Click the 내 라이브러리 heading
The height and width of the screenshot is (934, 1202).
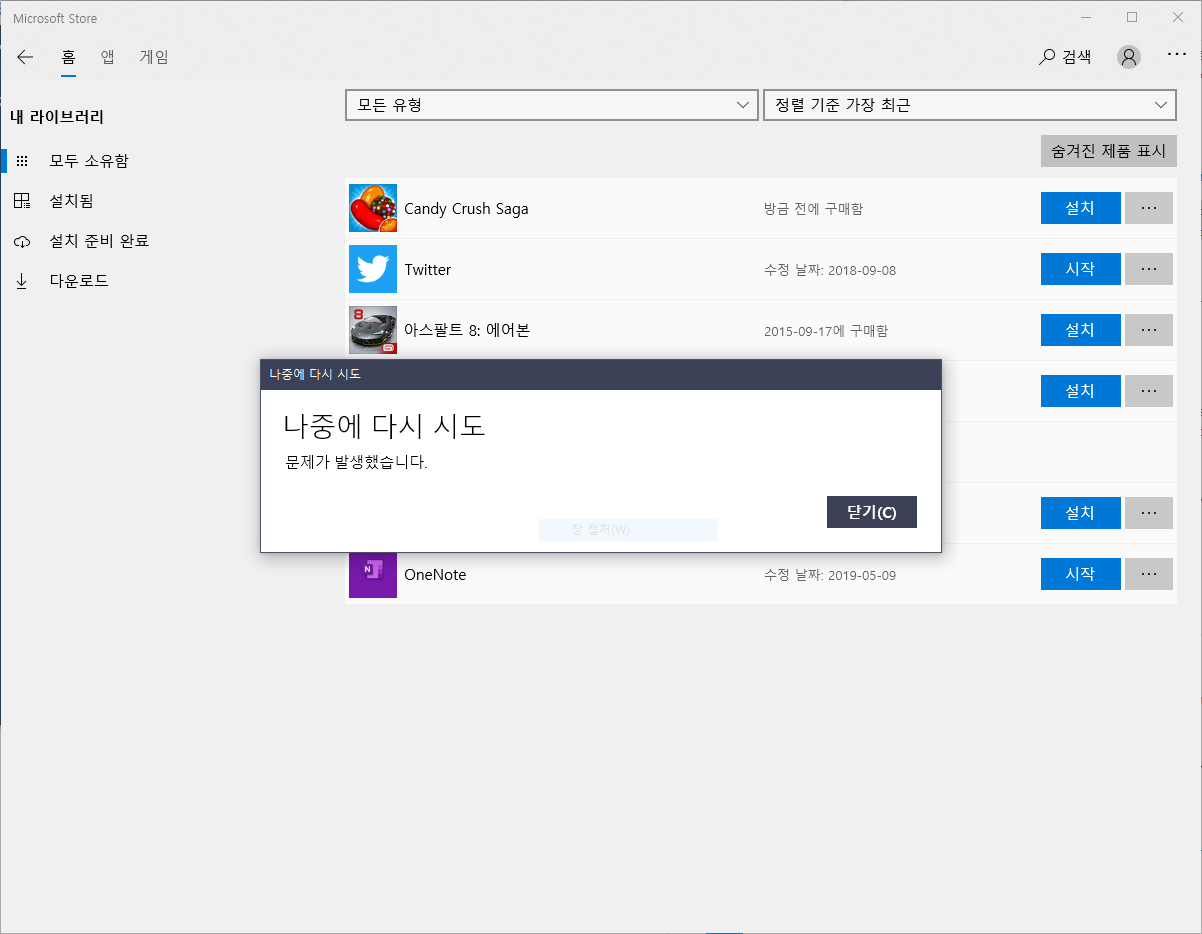pos(57,117)
